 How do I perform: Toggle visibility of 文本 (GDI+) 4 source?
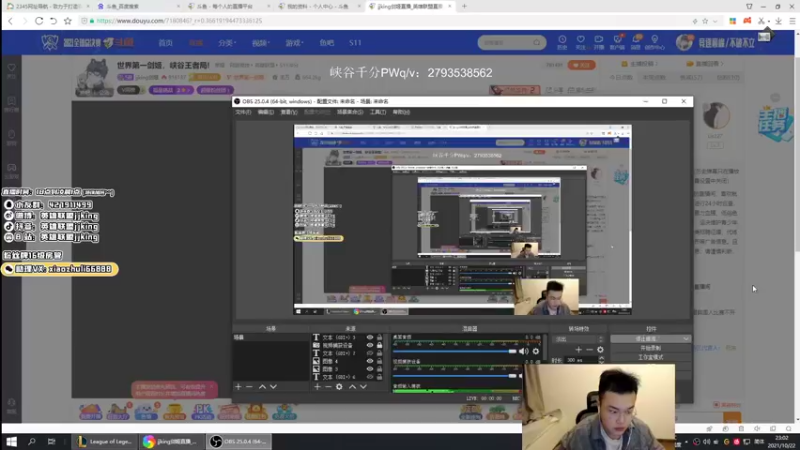[370, 377]
